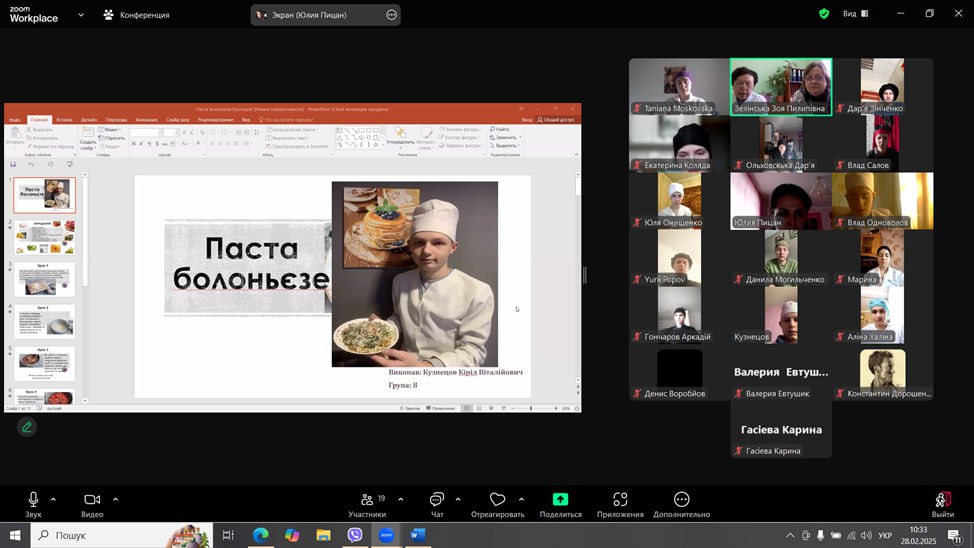The width and height of the screenshot is (974, 548).
Task: Click the green encryption shield icon
Action: point(824,14)
